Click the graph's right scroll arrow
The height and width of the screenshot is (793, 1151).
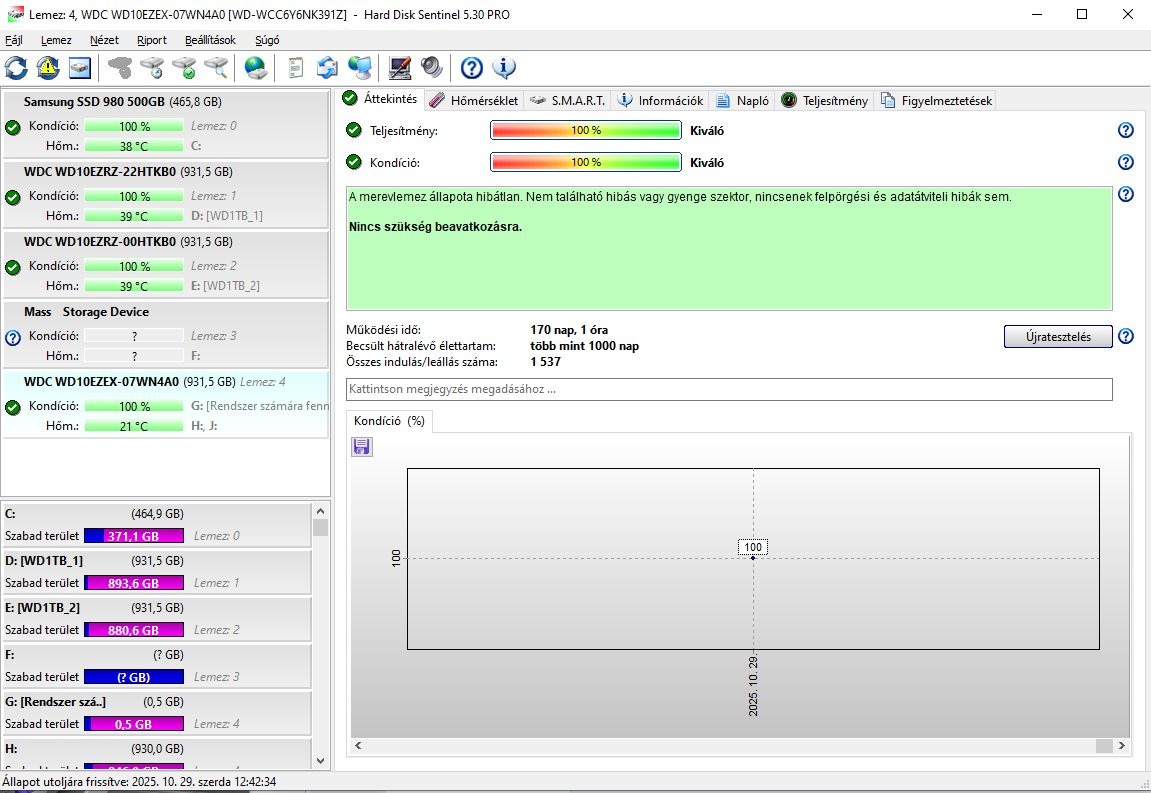pyautogui.click(x=1122, y=745)
